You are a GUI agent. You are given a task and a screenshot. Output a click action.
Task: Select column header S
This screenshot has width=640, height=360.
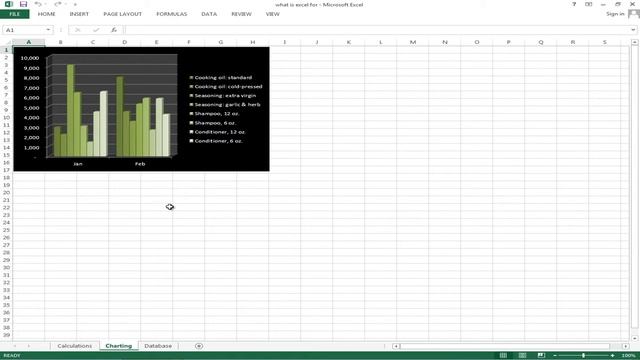tap(604, 42)
